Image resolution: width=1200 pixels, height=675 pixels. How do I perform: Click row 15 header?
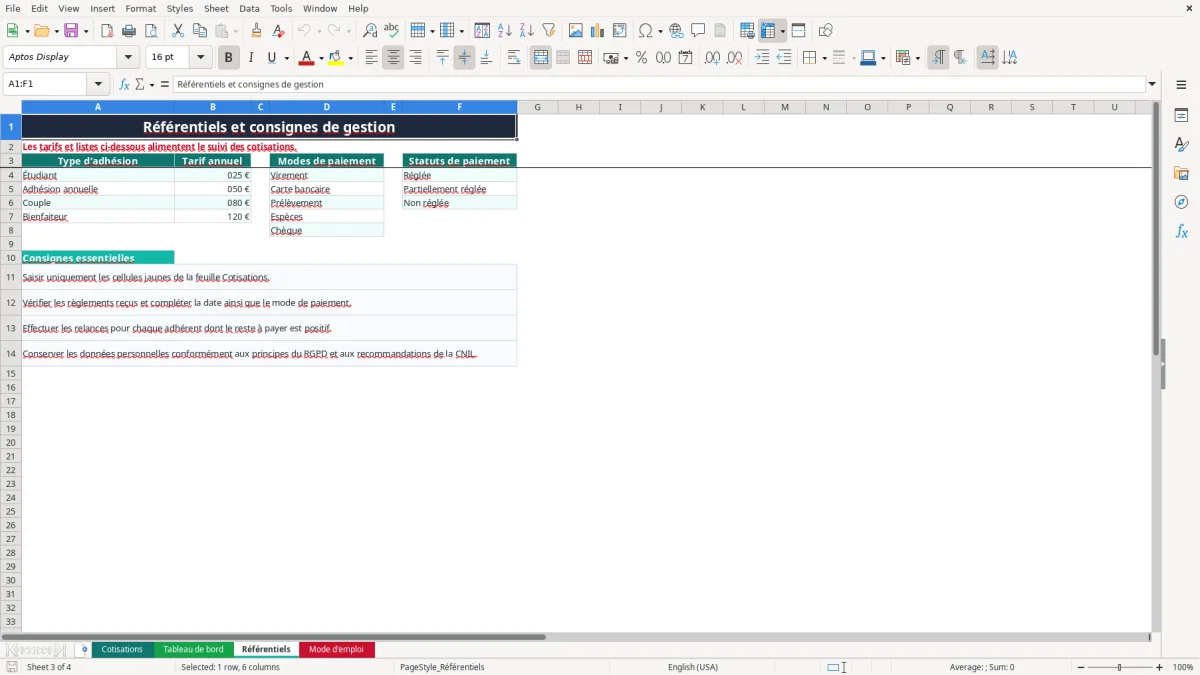click(x=11, y=373)
